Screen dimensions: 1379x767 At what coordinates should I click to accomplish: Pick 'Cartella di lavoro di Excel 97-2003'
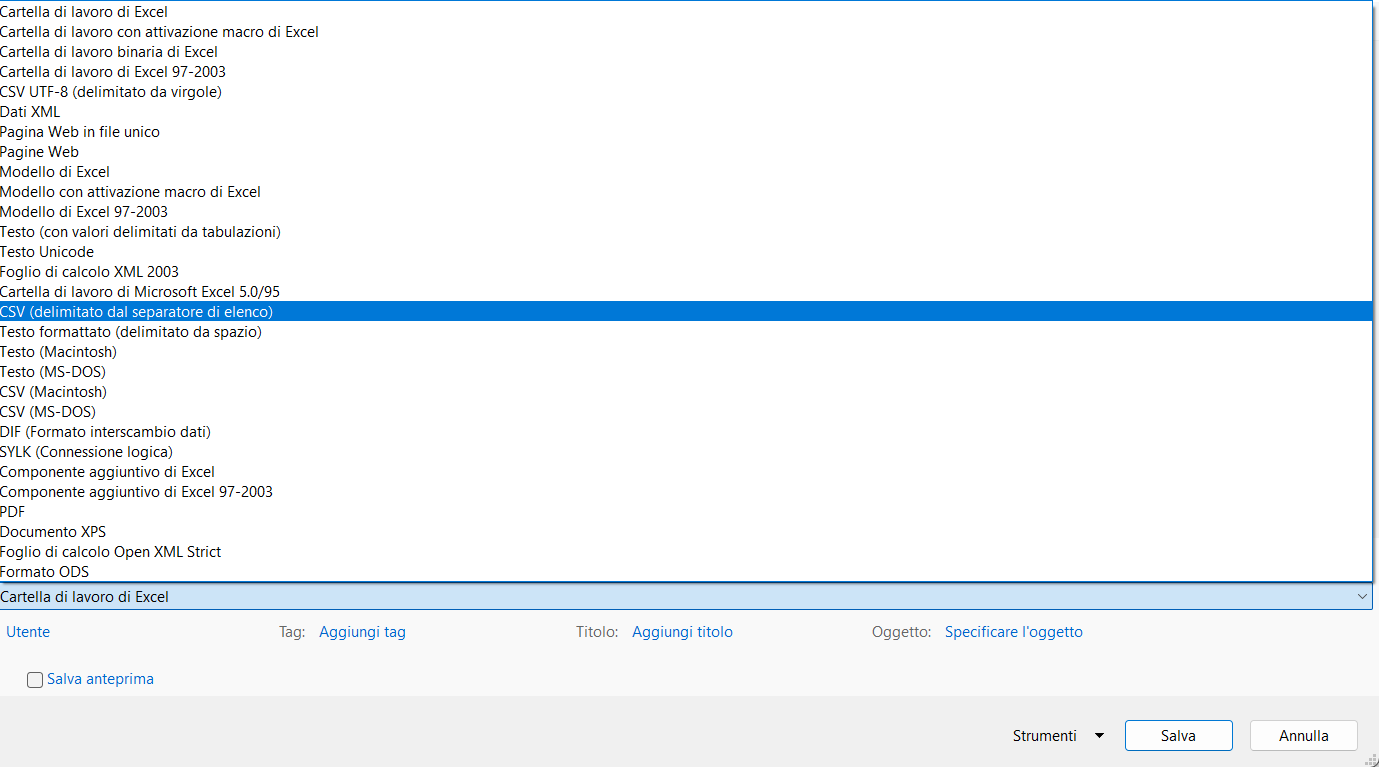pyautogui.click(x=686, y=72)
